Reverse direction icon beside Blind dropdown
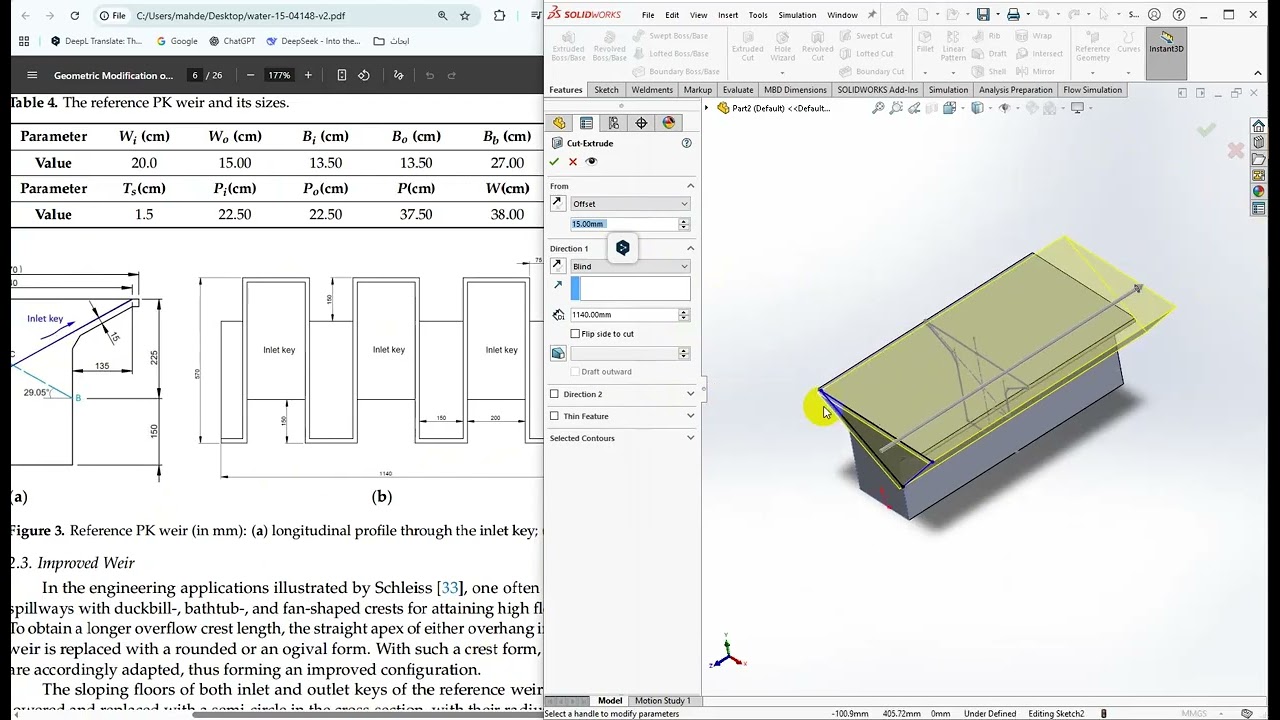1280x720 pixels. (x=558, y=266)
